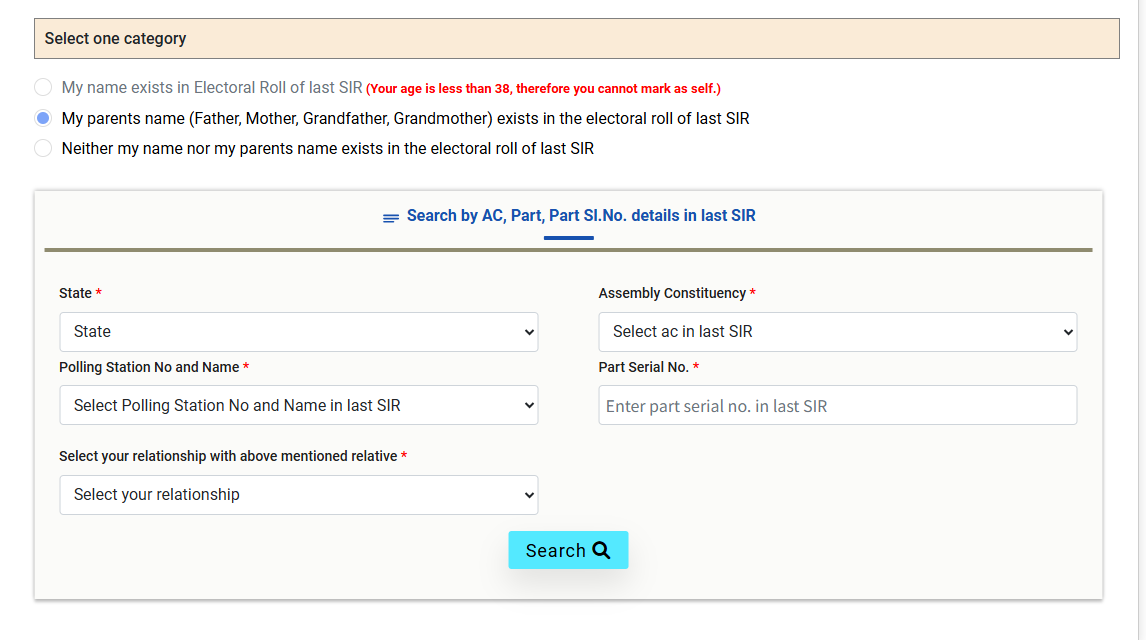
Task: Open the State dropdown
Action: pyautogui.click(x=298, y=332)
